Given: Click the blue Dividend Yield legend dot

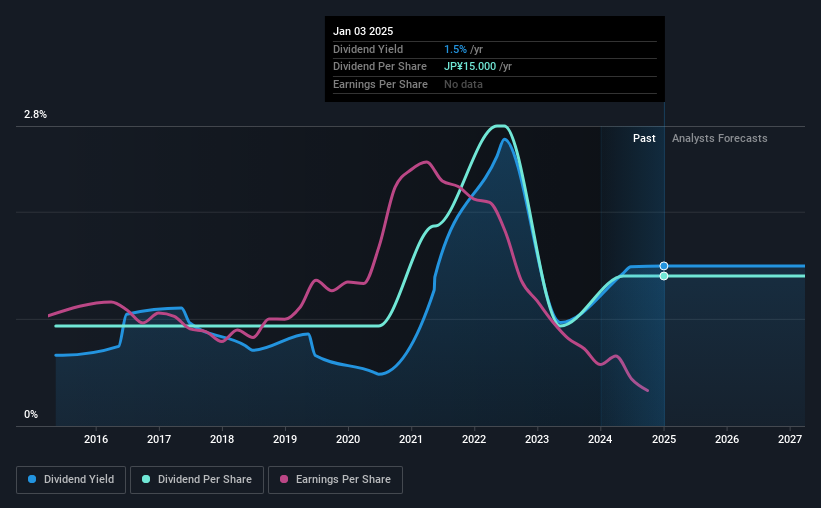Looking at the screenshot, I should click(x=32, y=479).
